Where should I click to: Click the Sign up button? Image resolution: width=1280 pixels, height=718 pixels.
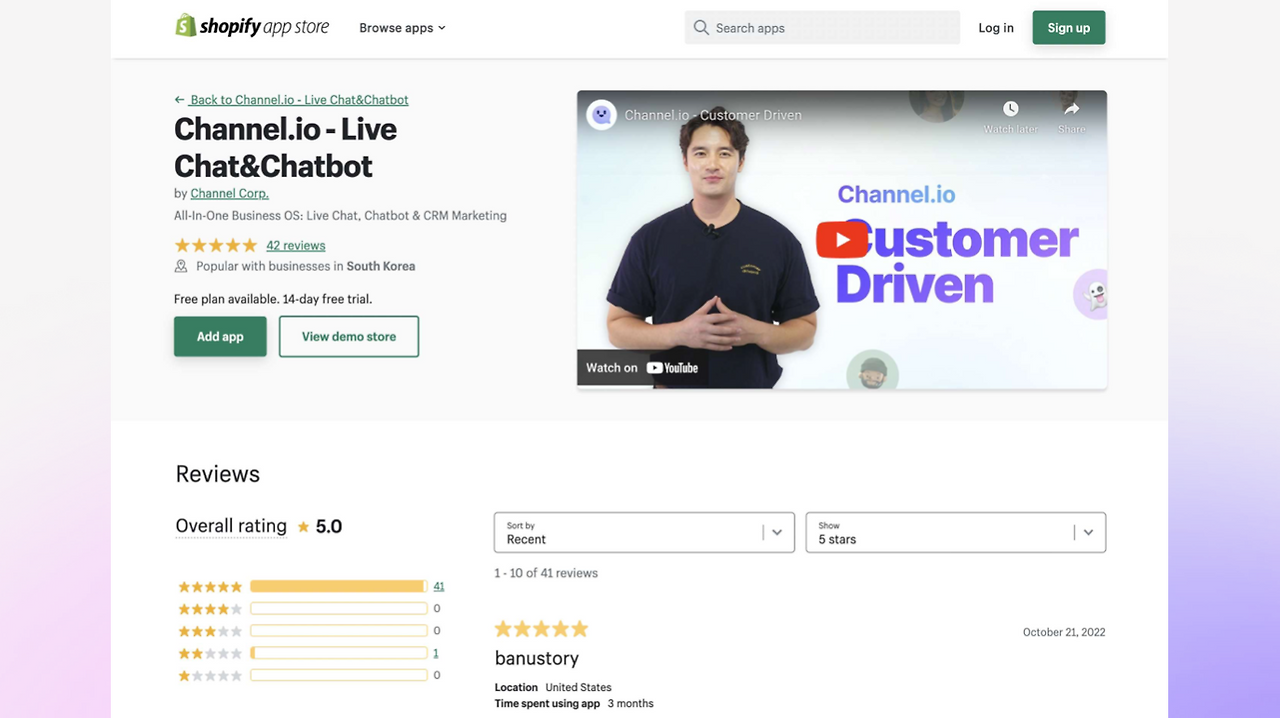click(x=1069, y=28)
